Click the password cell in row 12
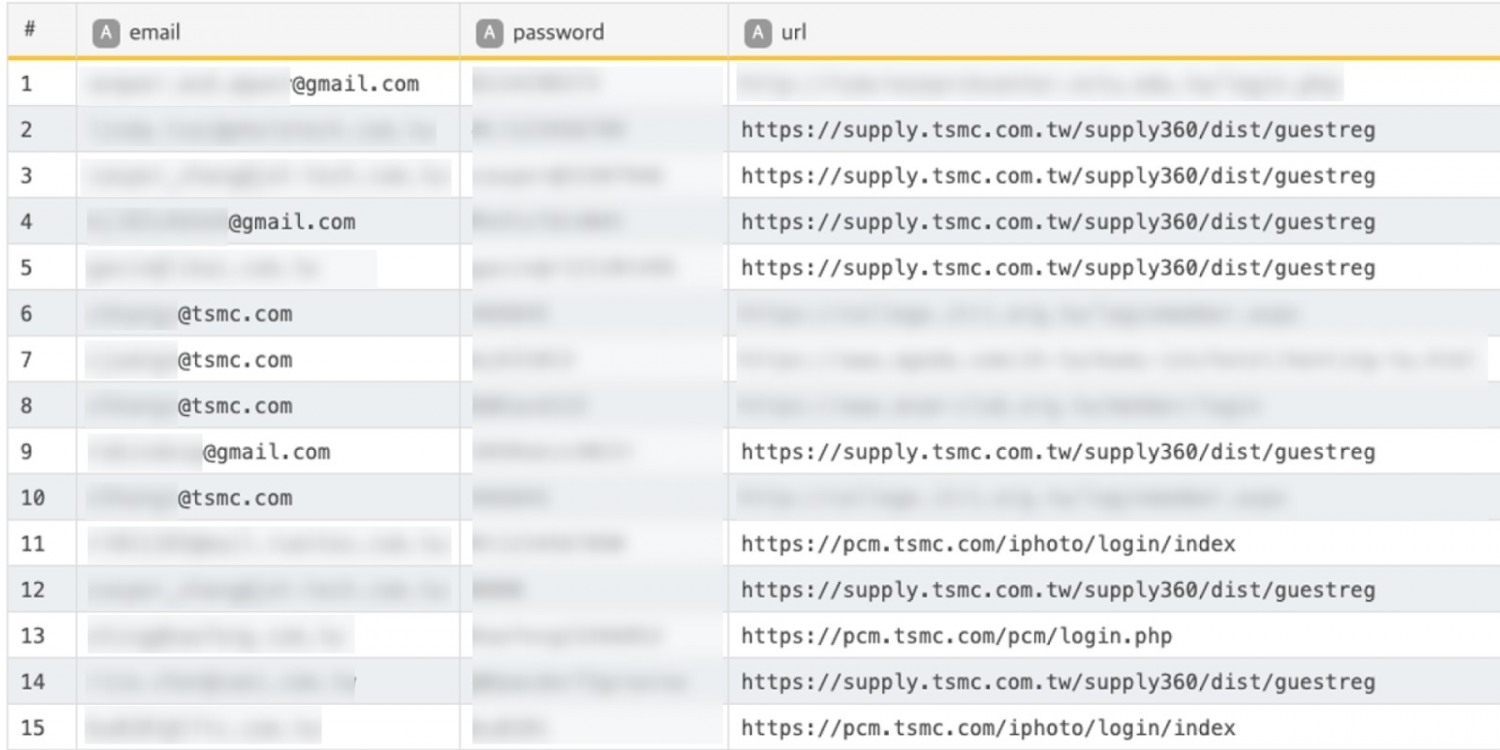 tap(595, 590)
